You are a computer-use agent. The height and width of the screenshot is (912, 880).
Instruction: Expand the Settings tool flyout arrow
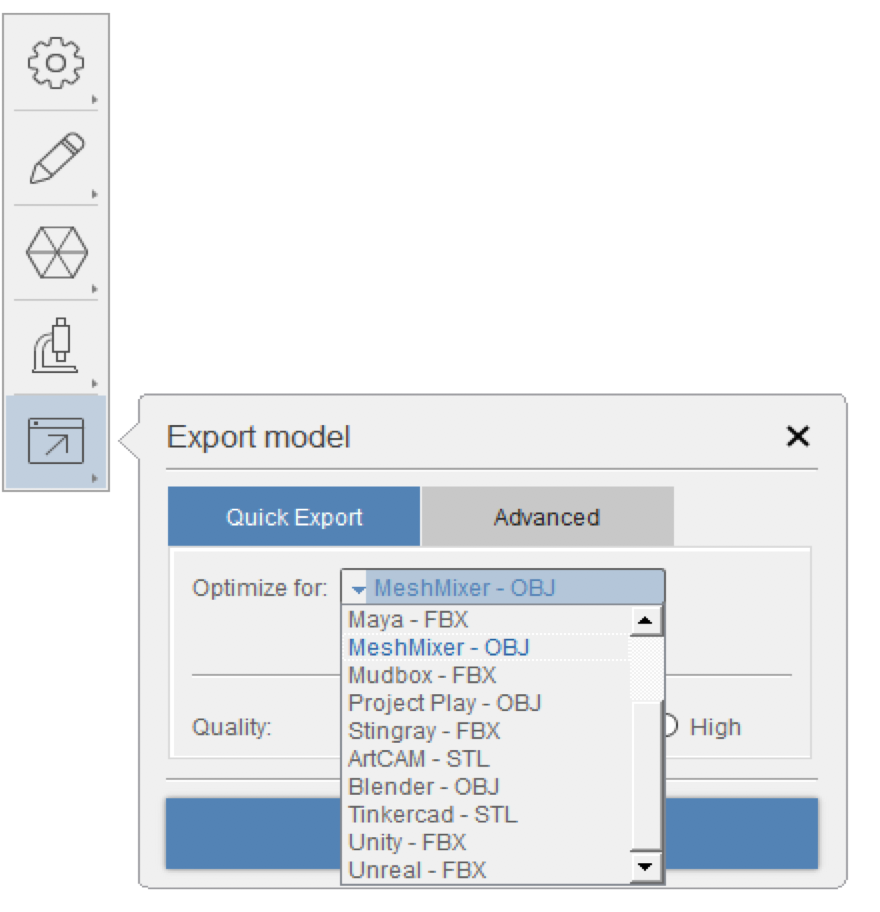click(94, 97)
